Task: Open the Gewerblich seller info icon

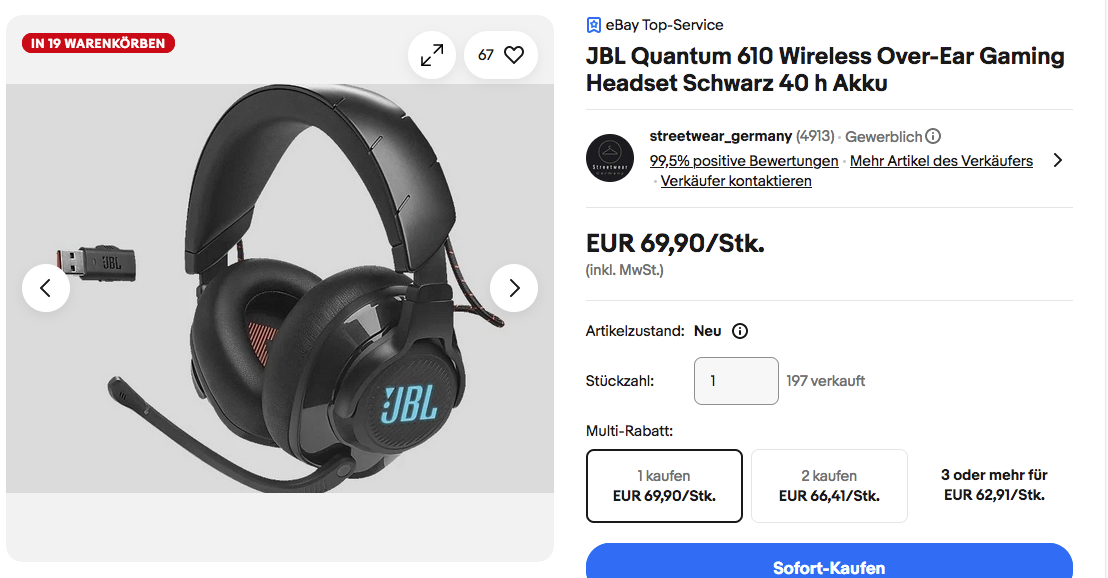Action: tap(933, 136)
